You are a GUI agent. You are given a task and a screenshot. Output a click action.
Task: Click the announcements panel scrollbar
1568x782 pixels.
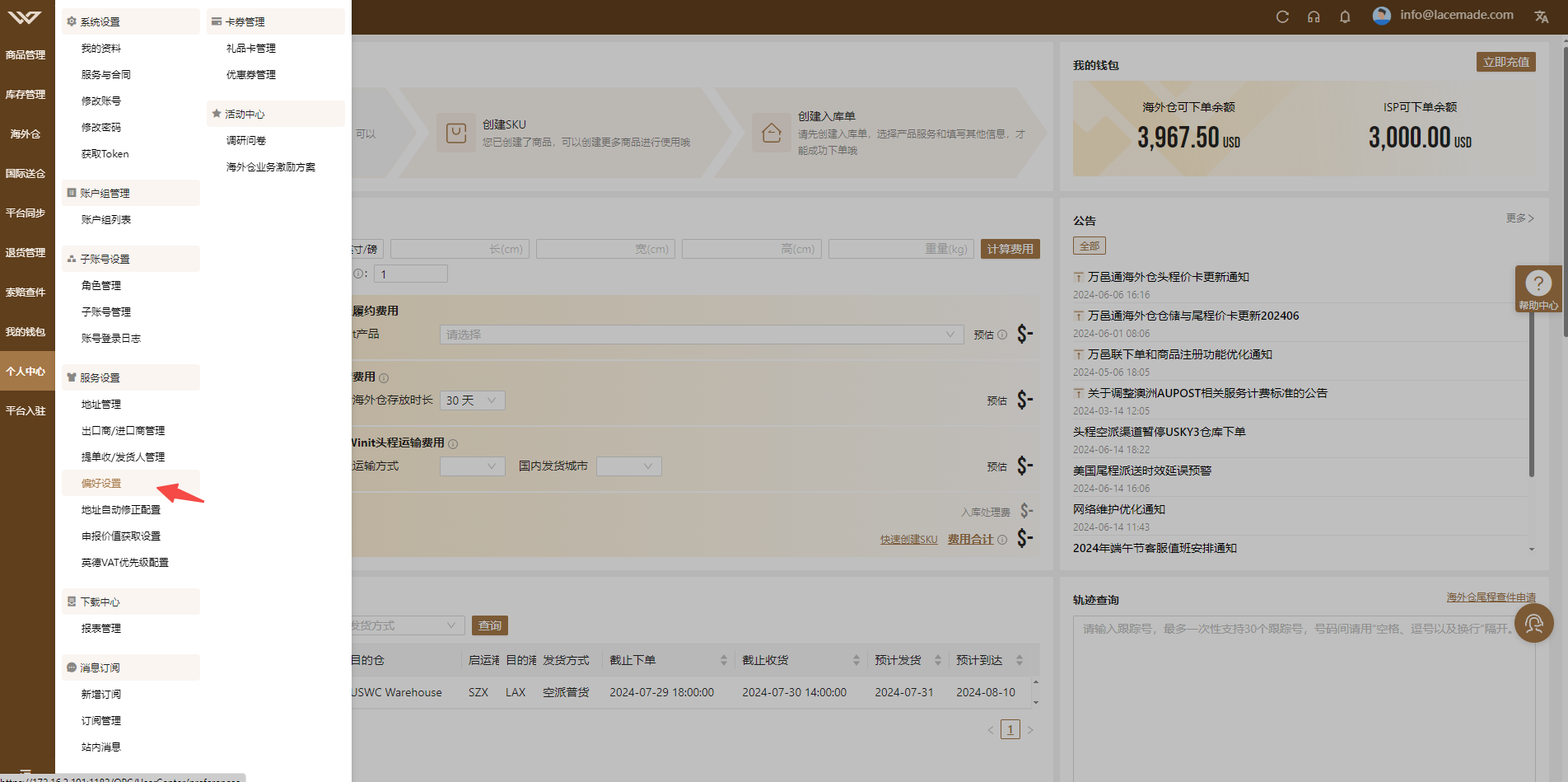[1532, 387]
